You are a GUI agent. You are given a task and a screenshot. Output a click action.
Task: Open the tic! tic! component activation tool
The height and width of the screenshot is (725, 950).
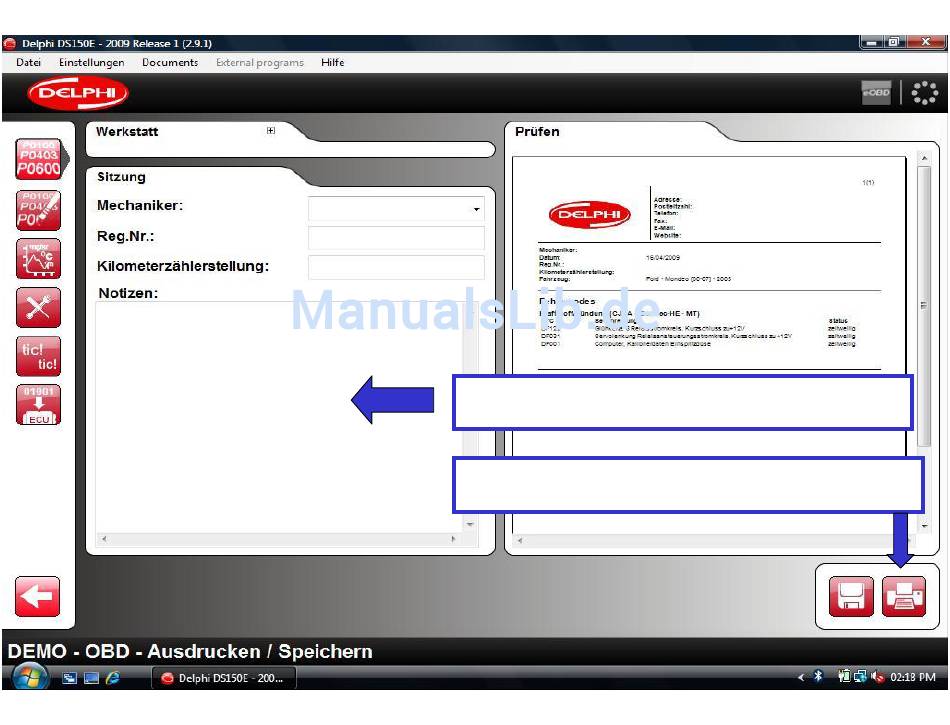tap(39, 356)
